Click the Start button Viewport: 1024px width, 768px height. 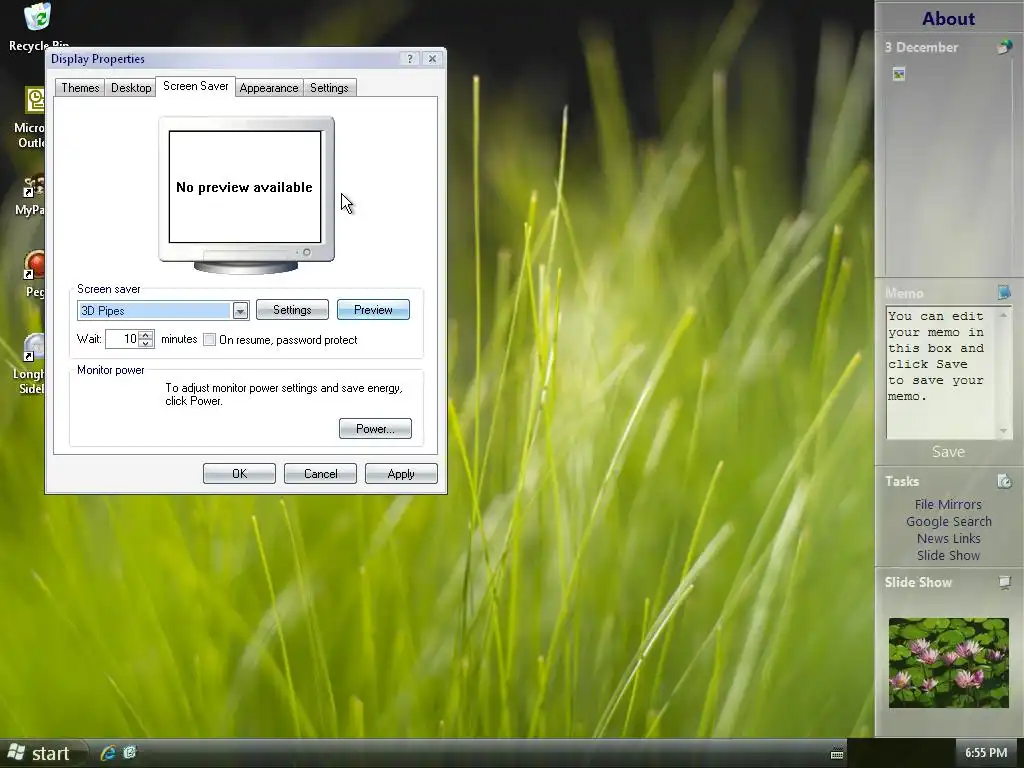coord(43,753)
